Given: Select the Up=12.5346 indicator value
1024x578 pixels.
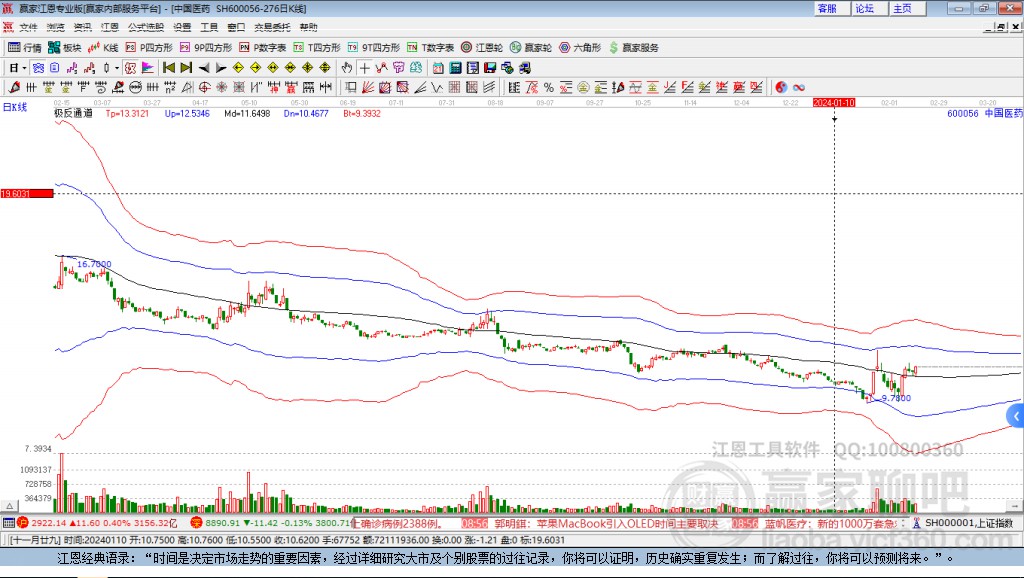Looking at the screenshot, I should pos(187,114).
